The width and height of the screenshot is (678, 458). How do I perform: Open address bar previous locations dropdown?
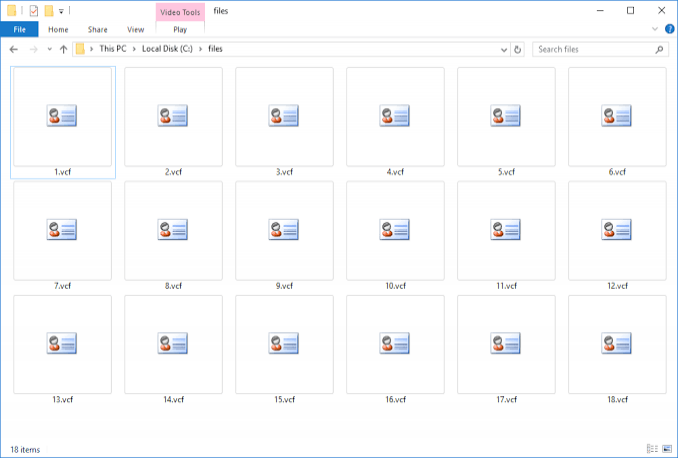coord(503,49)
